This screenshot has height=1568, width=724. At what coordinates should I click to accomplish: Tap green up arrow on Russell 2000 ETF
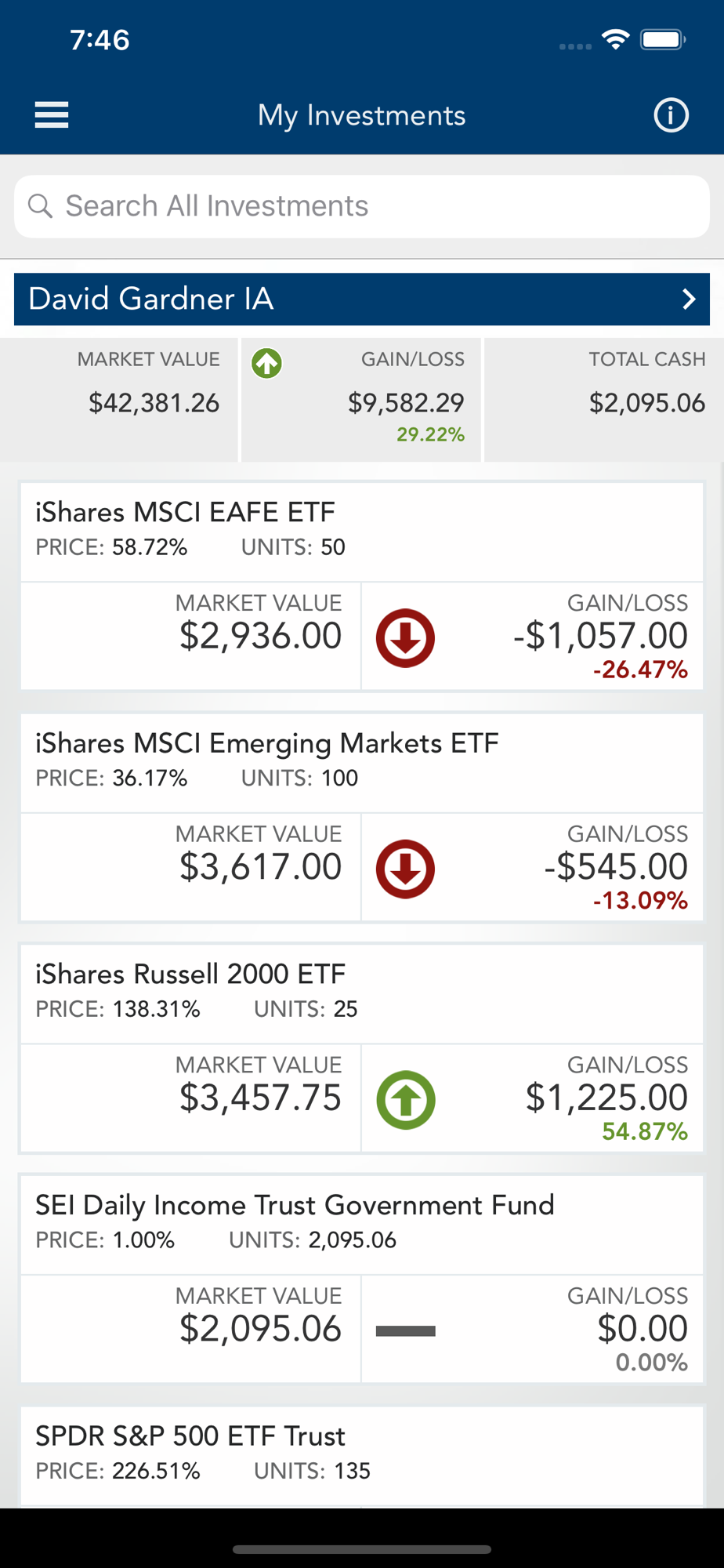point(405,1100)
